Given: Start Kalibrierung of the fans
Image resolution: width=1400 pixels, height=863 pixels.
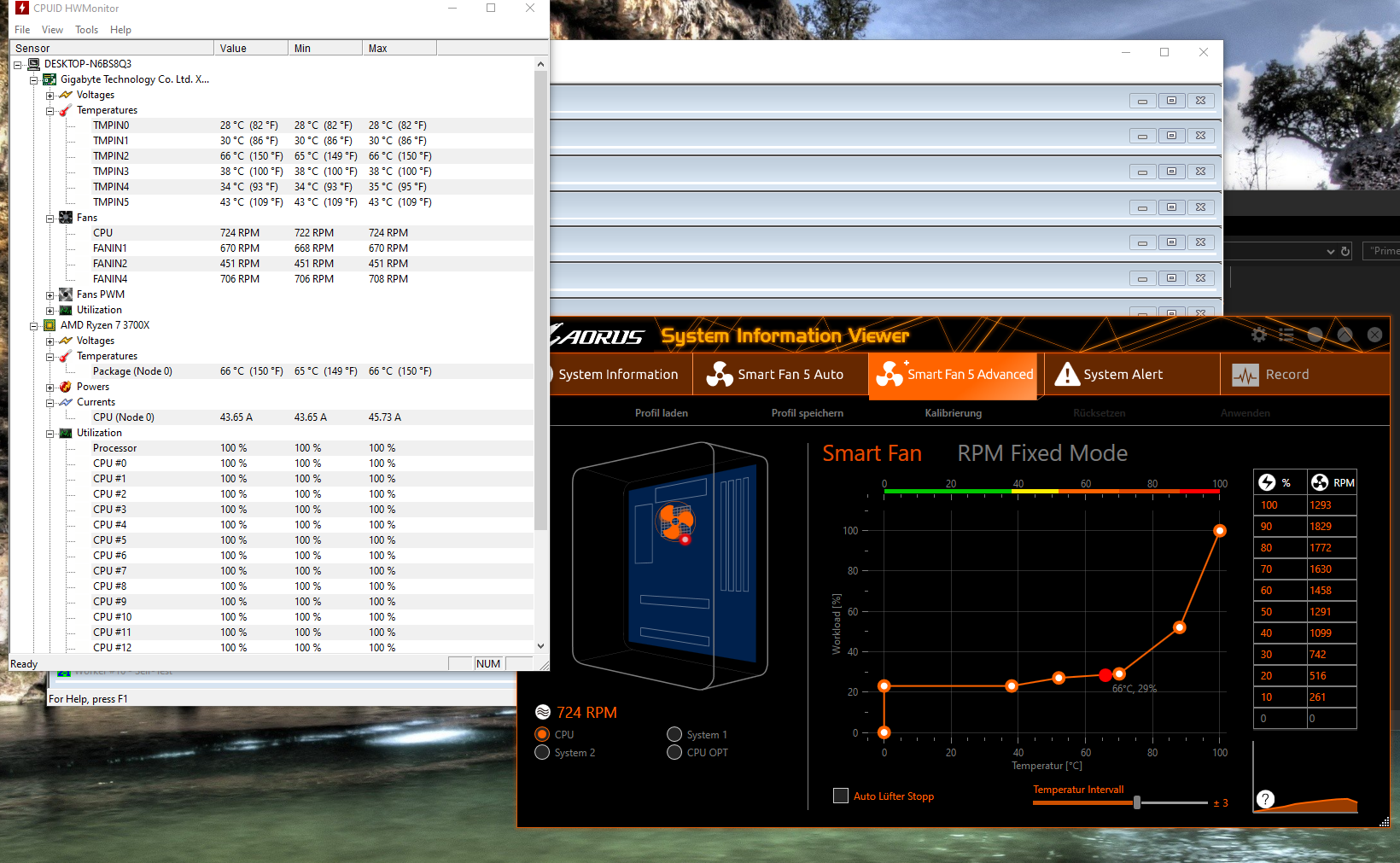Looking at the screenshot, I should [954, 413].
